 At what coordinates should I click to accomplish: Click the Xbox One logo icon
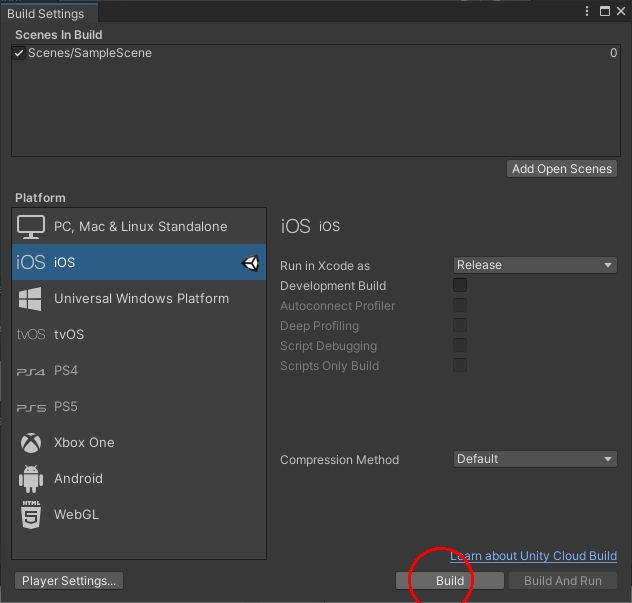[x=31, y=443]
